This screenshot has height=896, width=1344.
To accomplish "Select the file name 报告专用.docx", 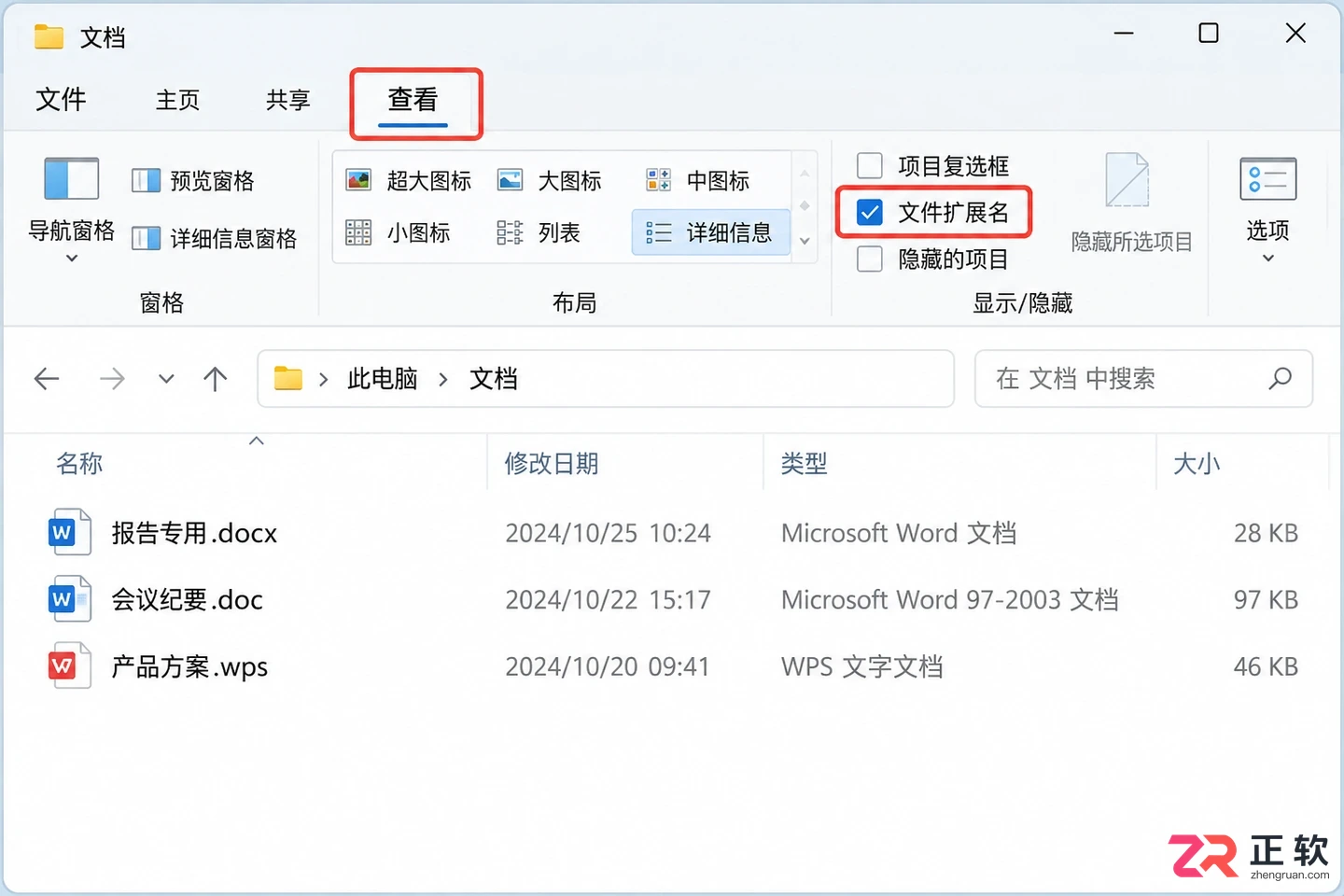I will pos(194,533).
